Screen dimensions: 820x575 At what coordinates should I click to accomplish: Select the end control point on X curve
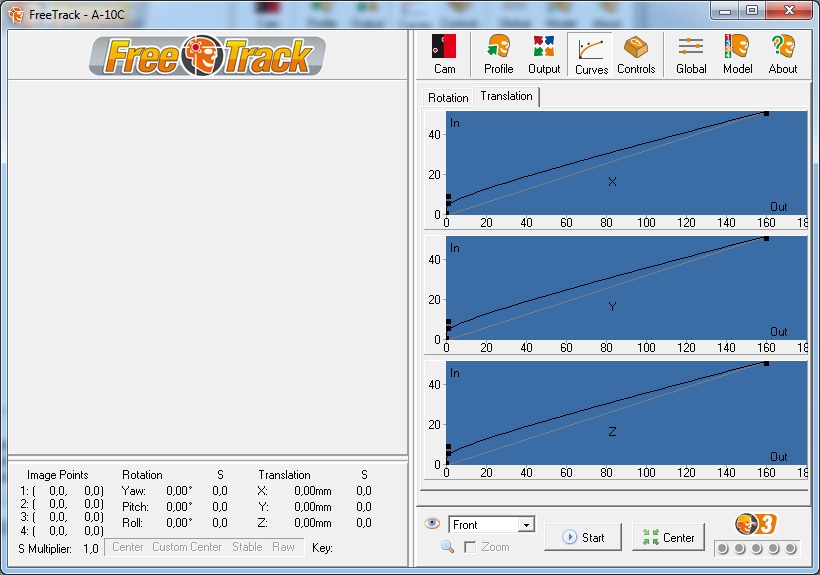(767, 113)
